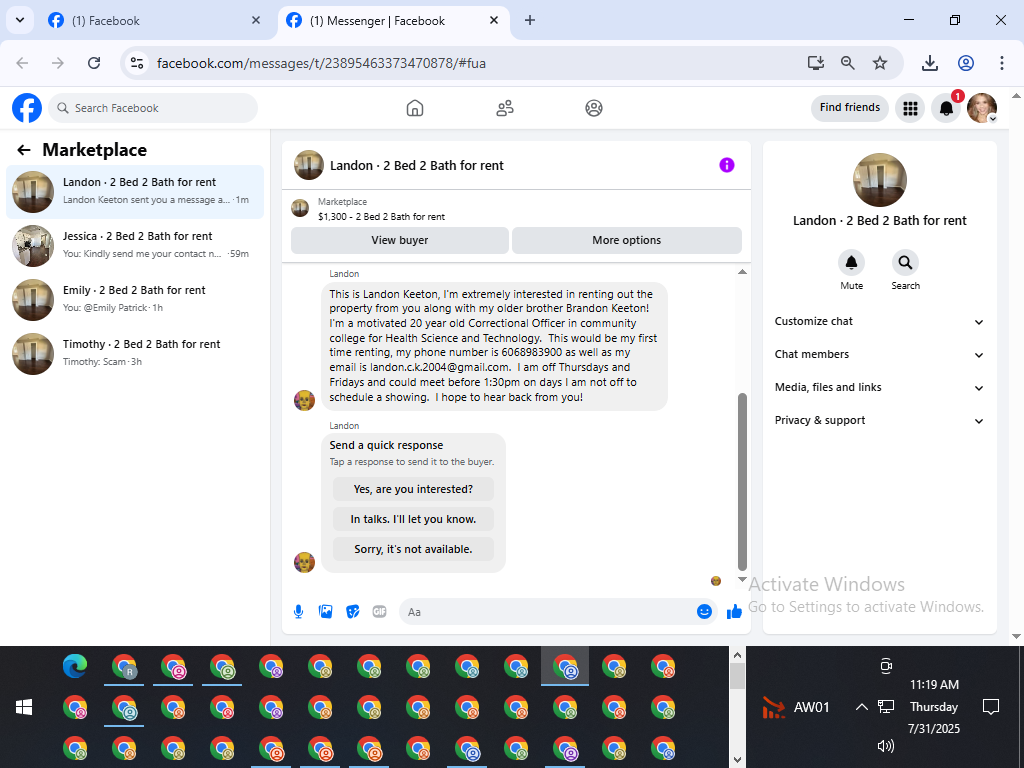Viewport: 1024px width, 768px height.
Task: Send "Sorry, it's not available." response
Action: click(413, 549)
